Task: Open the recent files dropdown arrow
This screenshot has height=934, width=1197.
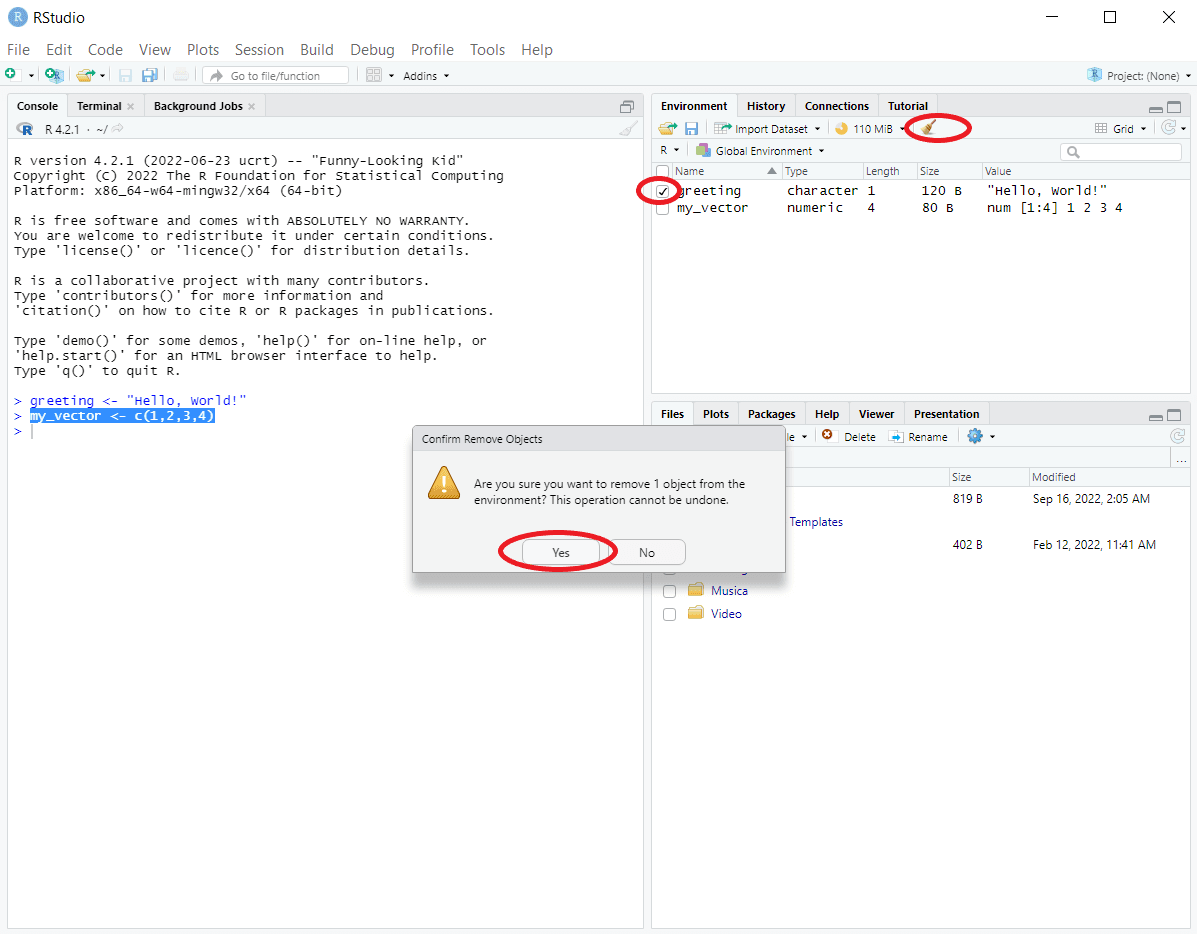Action: point(102,76)
